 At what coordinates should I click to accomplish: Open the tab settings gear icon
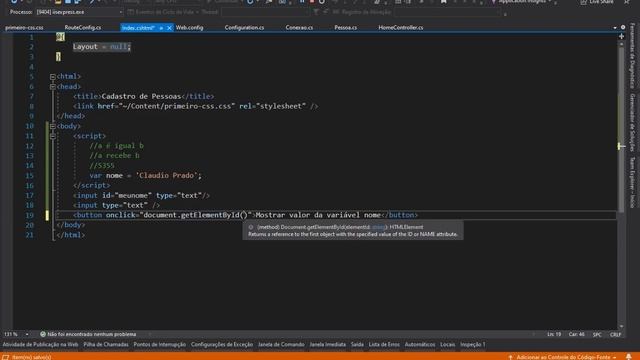(x=623, y=27)
